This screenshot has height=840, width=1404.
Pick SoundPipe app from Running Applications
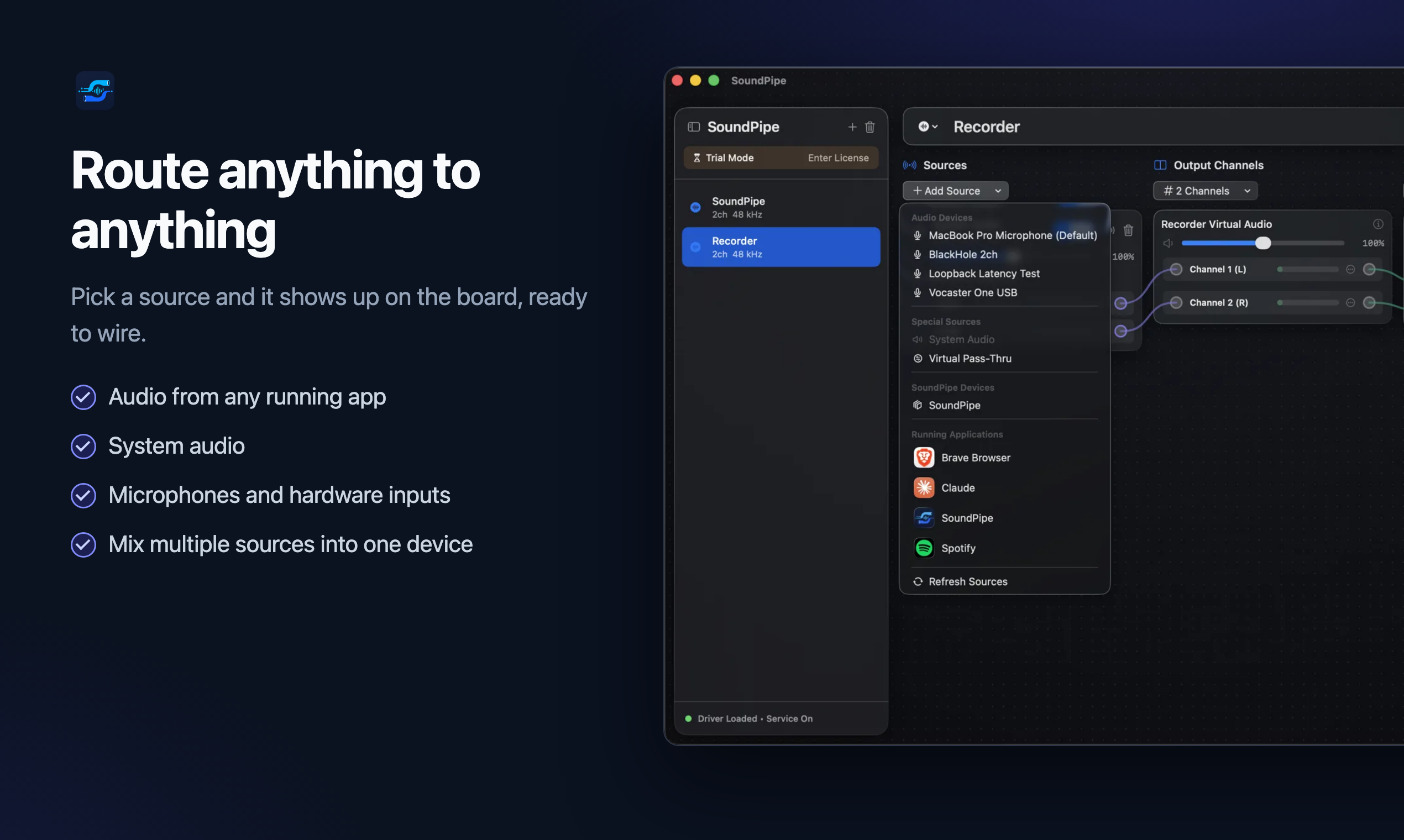tap(1005, 518)
